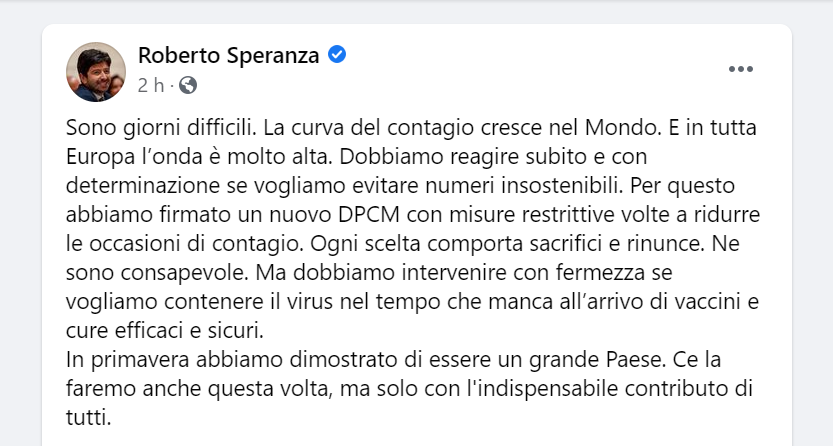Click the final word "tutti." of the post
The image size is (833, 446).
[89, 417]
